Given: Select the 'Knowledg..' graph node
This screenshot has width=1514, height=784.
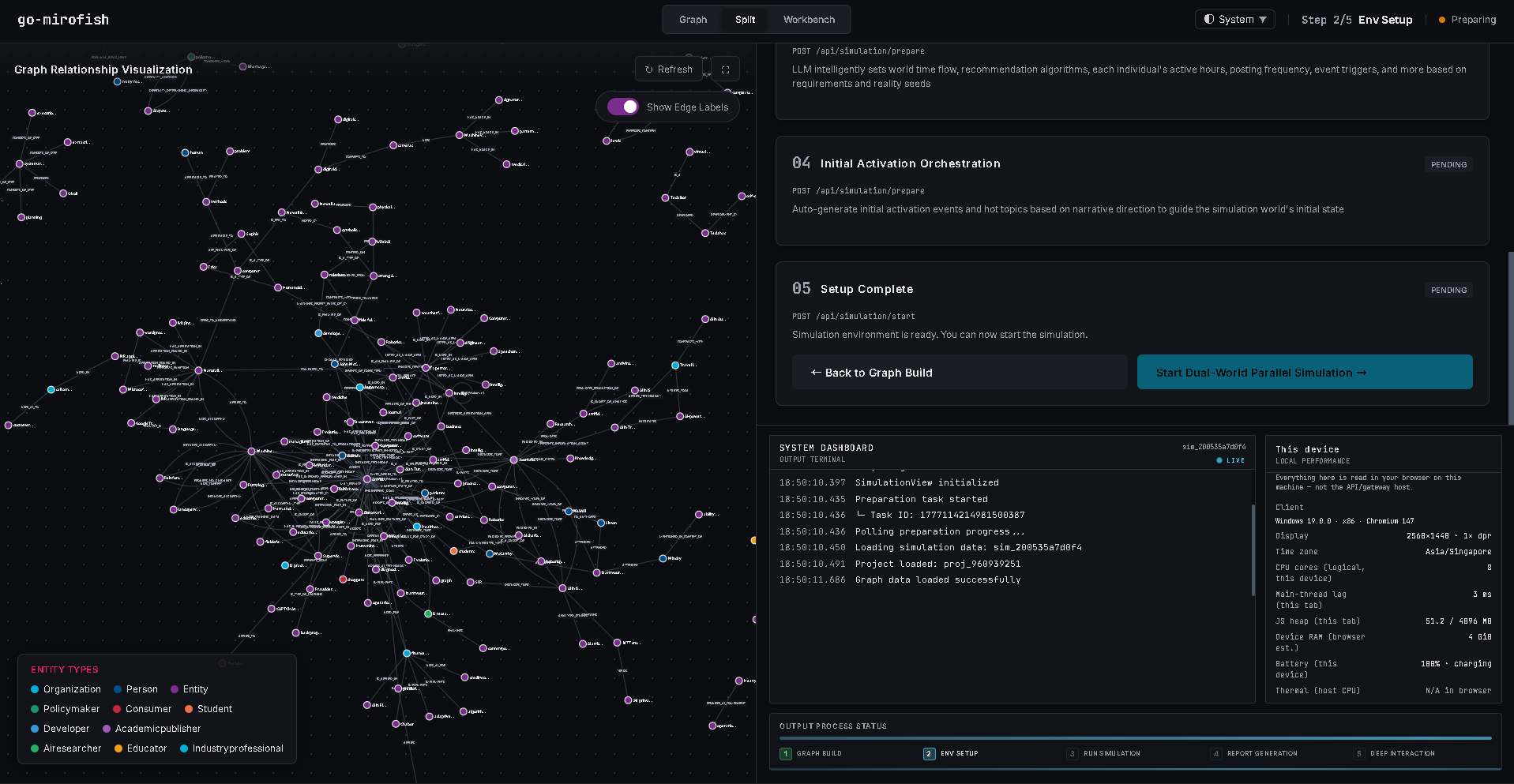Looking at the screenshot, I should coord(570,458).
